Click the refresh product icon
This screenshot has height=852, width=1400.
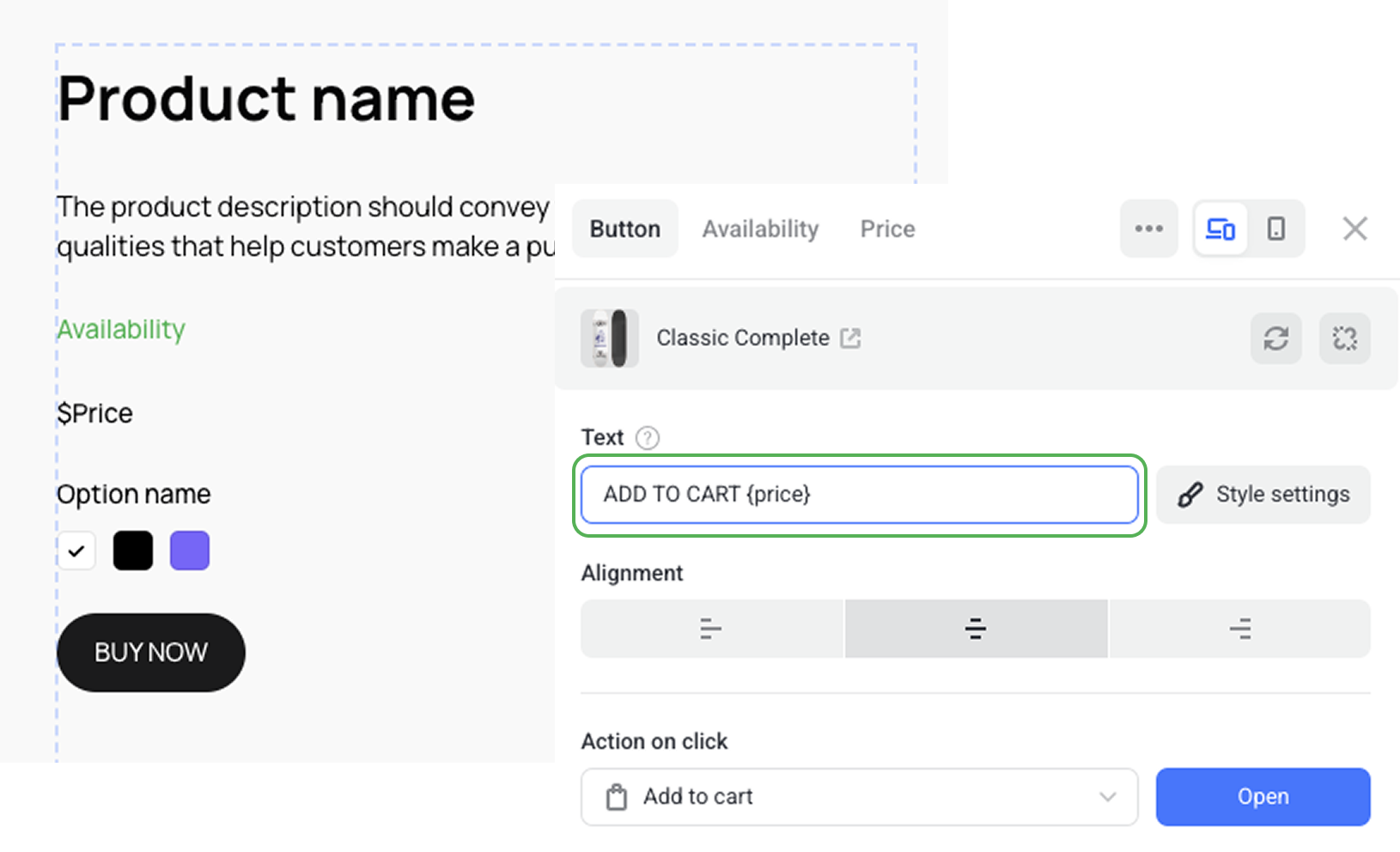1275,338
